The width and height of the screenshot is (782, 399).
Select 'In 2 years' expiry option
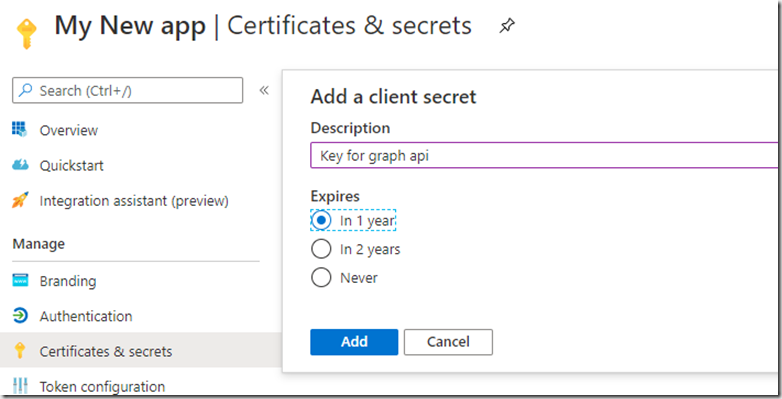coord(356,249)
